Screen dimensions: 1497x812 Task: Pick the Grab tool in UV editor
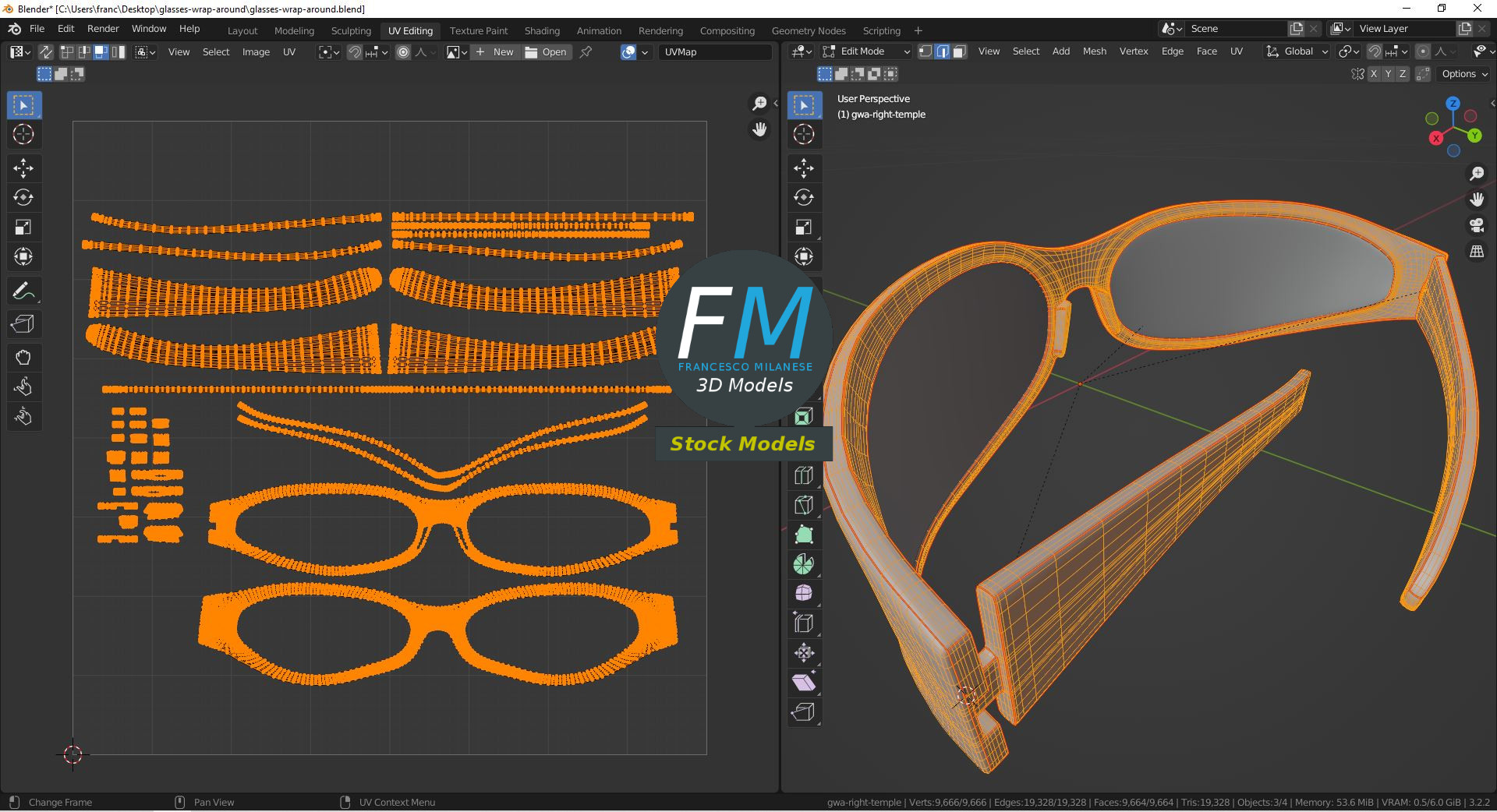coord(23,358)
